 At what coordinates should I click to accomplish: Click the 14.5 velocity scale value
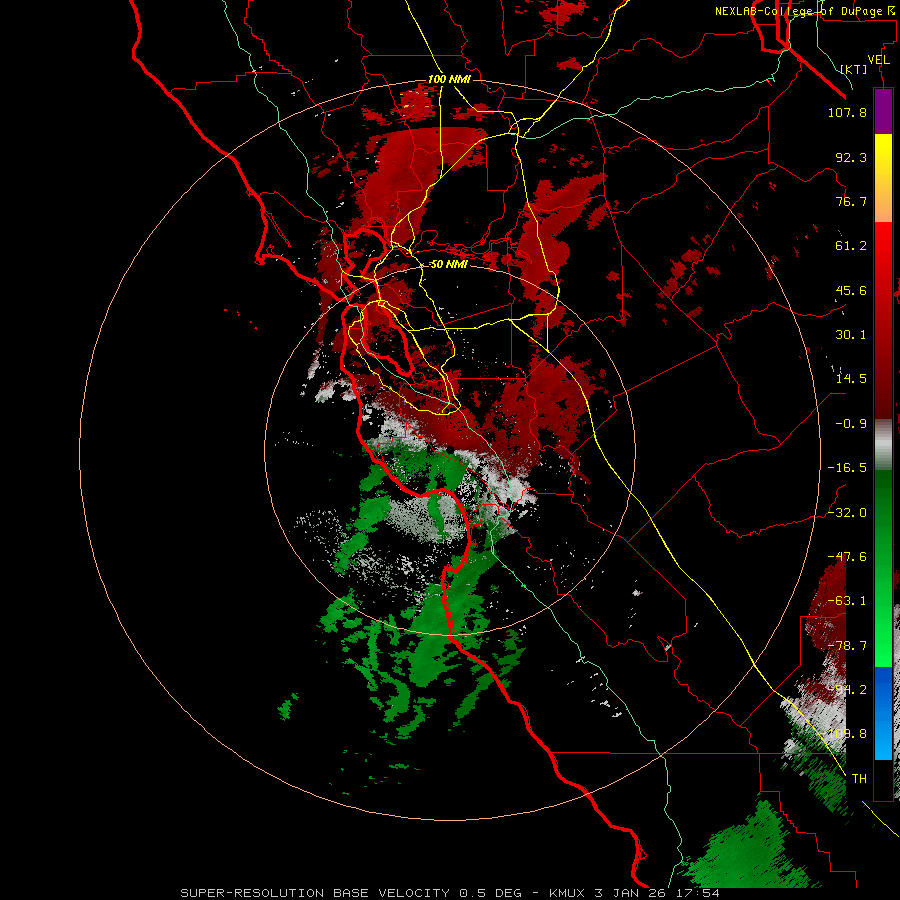point(851,379)
